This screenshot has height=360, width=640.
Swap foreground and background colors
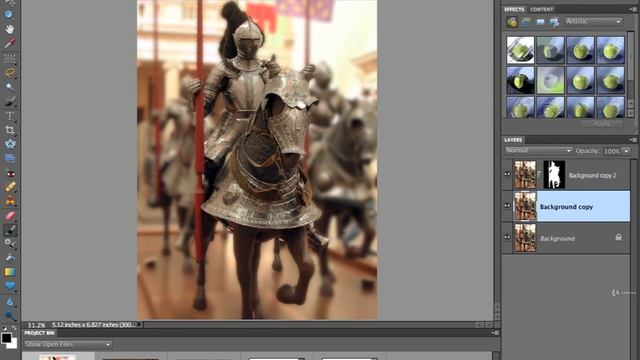pyautogui.click(x=14, y=328)
